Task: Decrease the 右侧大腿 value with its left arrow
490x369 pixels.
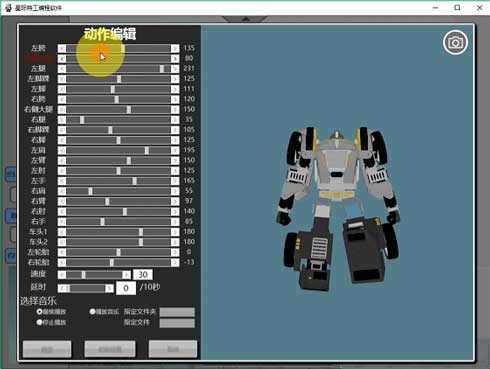Action: (62, 110)
